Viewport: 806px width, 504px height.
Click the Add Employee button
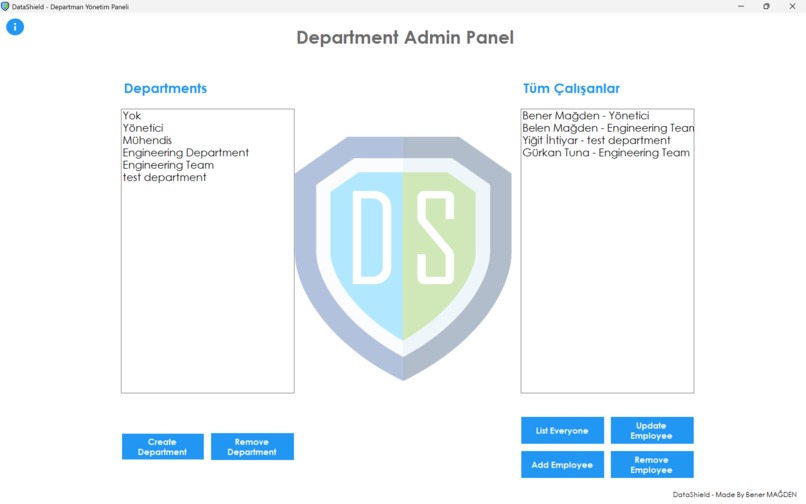(x=562, y=464)
